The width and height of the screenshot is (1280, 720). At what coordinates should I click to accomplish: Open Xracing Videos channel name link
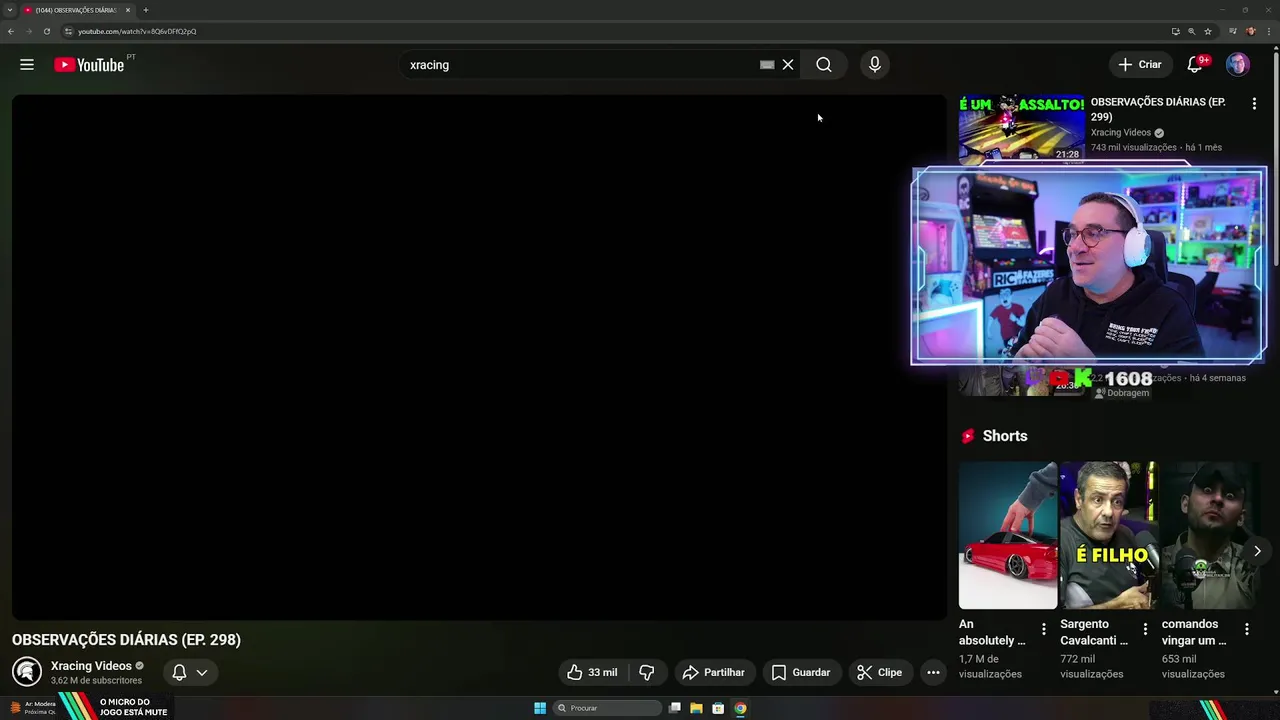91,666
